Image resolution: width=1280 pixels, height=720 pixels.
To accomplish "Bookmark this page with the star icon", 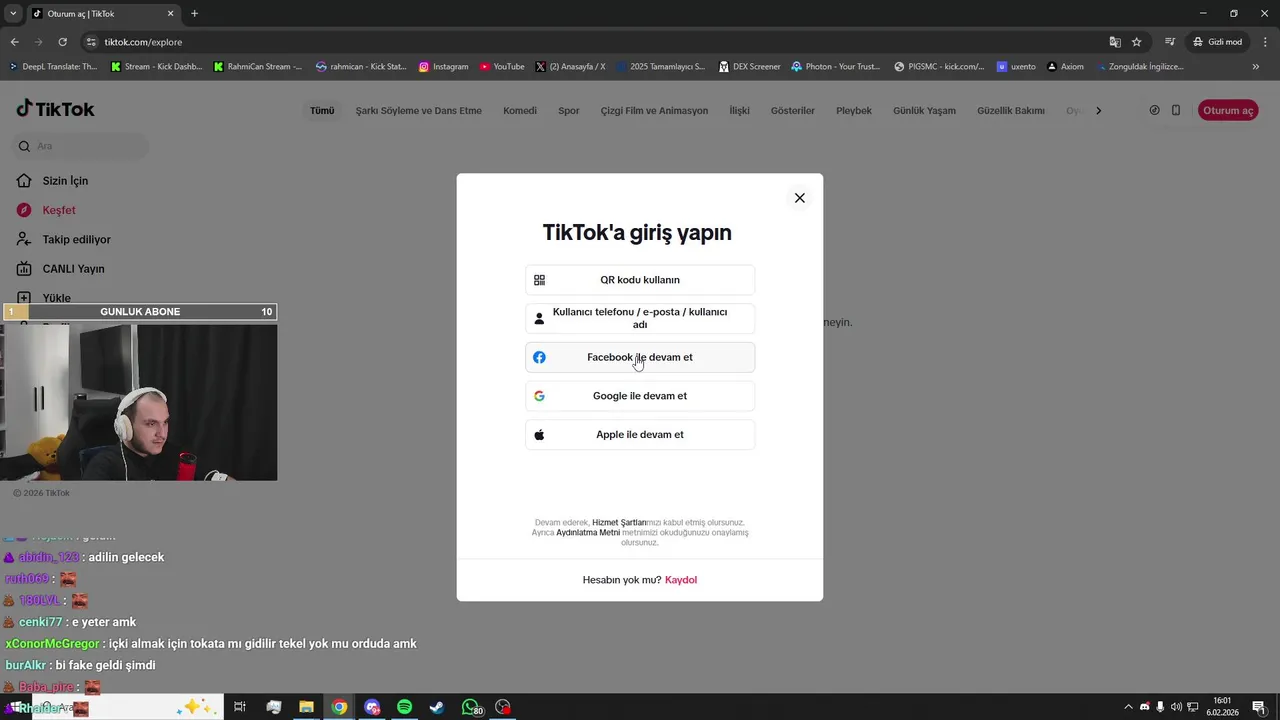I will pos(1137,42).
